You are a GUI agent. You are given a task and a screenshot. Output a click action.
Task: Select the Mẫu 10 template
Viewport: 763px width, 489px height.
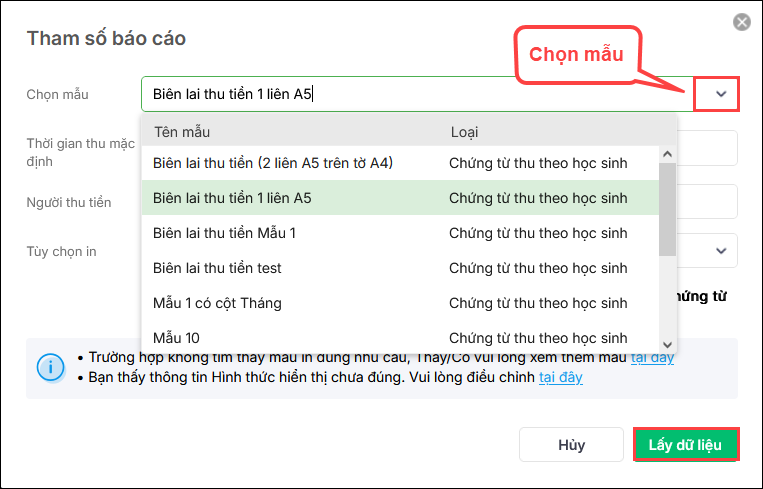point(176,338)
